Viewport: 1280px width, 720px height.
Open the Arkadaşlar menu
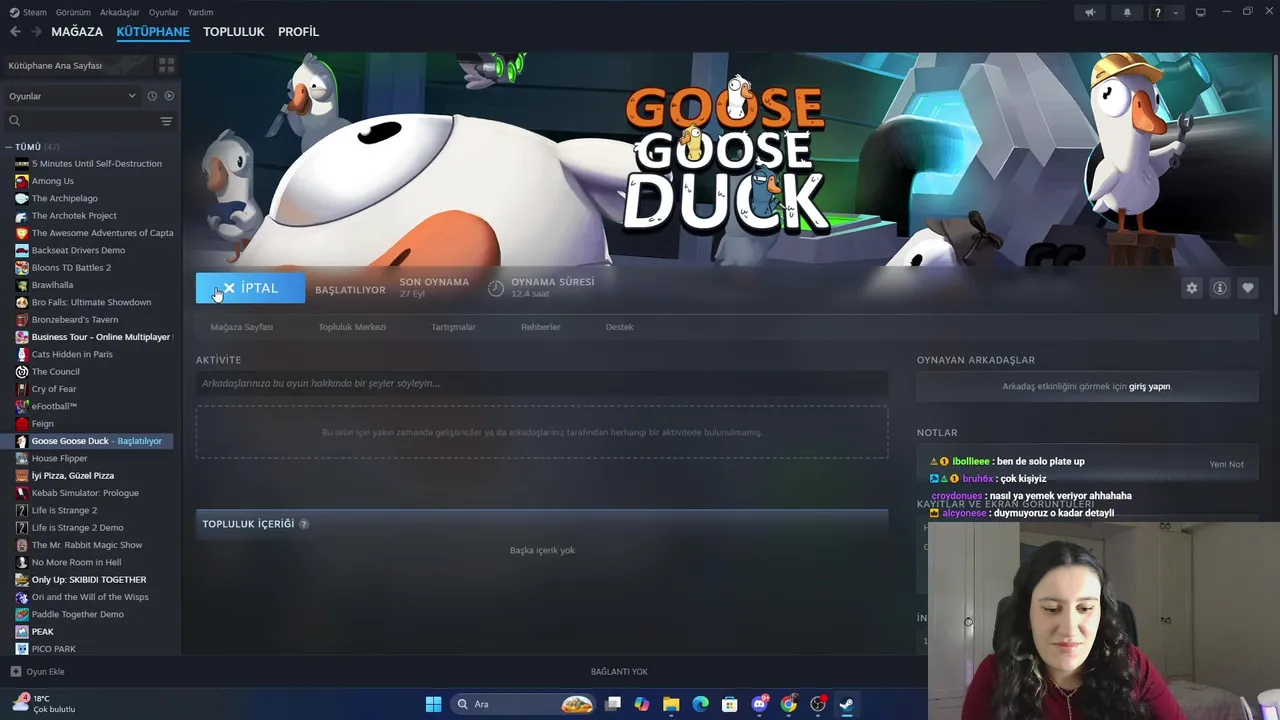(x=120, y=12)
